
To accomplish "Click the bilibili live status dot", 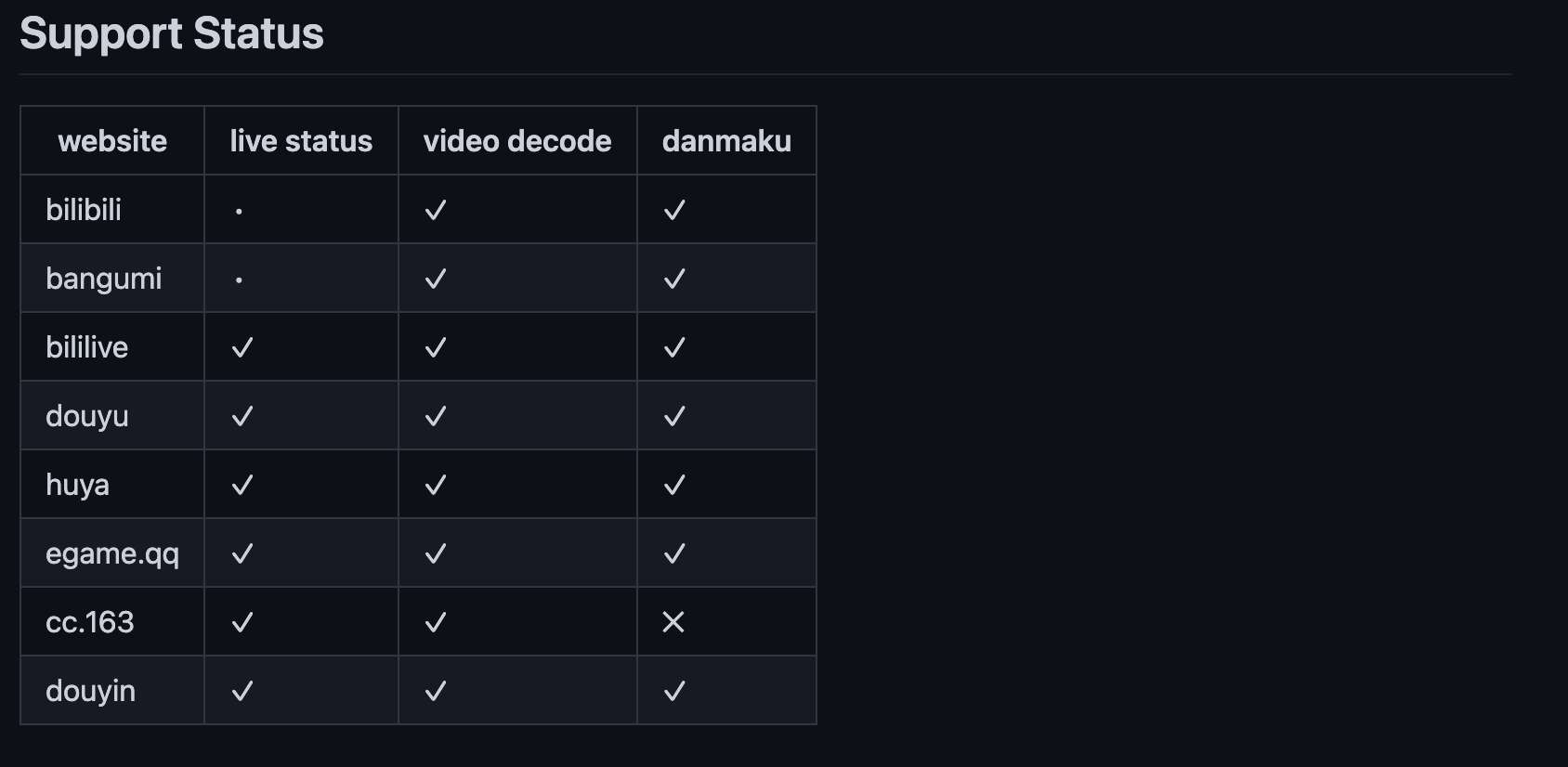I will pos(239,212).
